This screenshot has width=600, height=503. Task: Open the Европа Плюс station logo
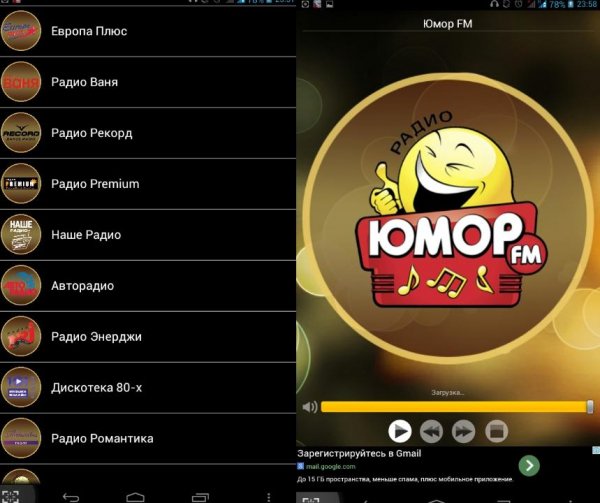pos(21,31)
